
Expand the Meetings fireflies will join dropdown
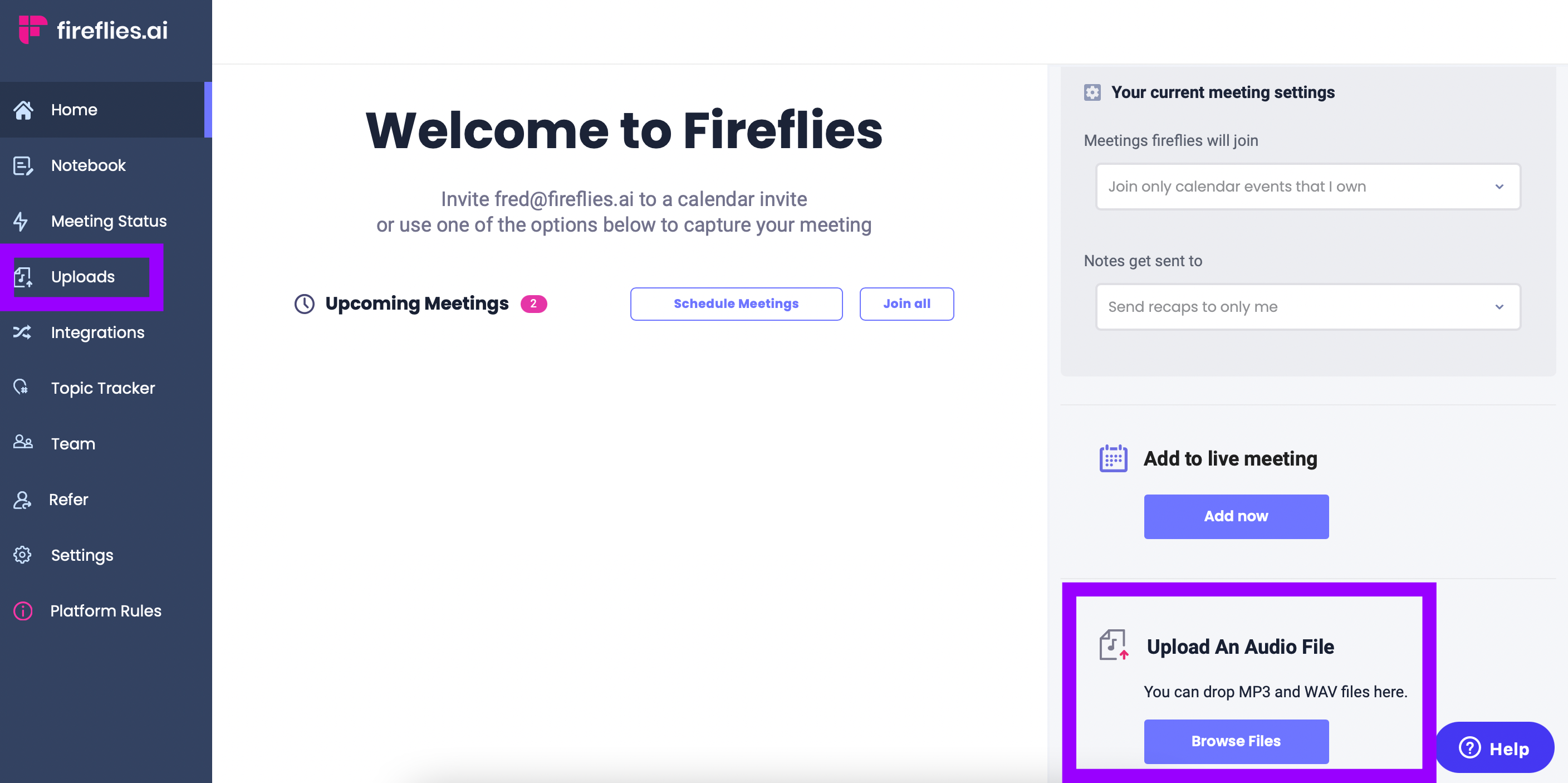1306,186
